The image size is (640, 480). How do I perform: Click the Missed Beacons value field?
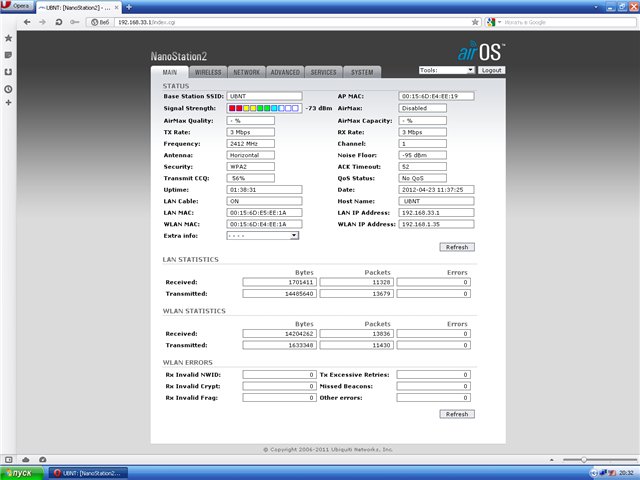click(x=433, y=386)
